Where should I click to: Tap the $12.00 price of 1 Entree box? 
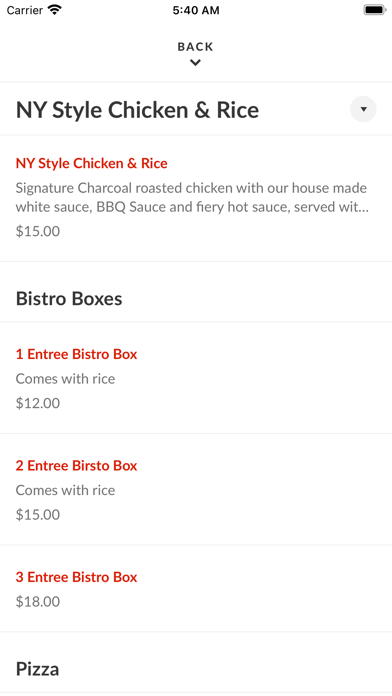click(38, 403)
